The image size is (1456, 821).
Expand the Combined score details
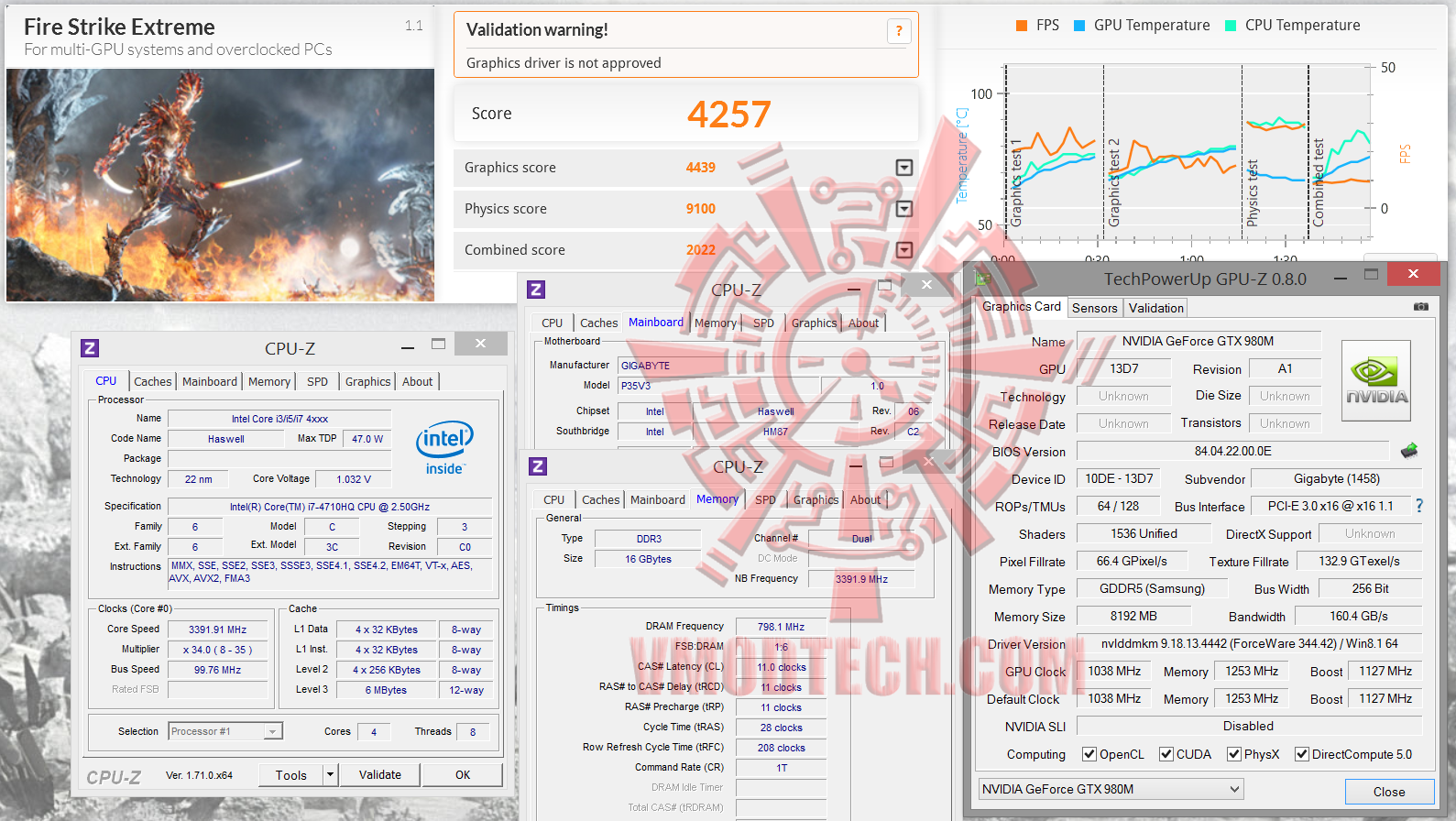coord(904,250)
